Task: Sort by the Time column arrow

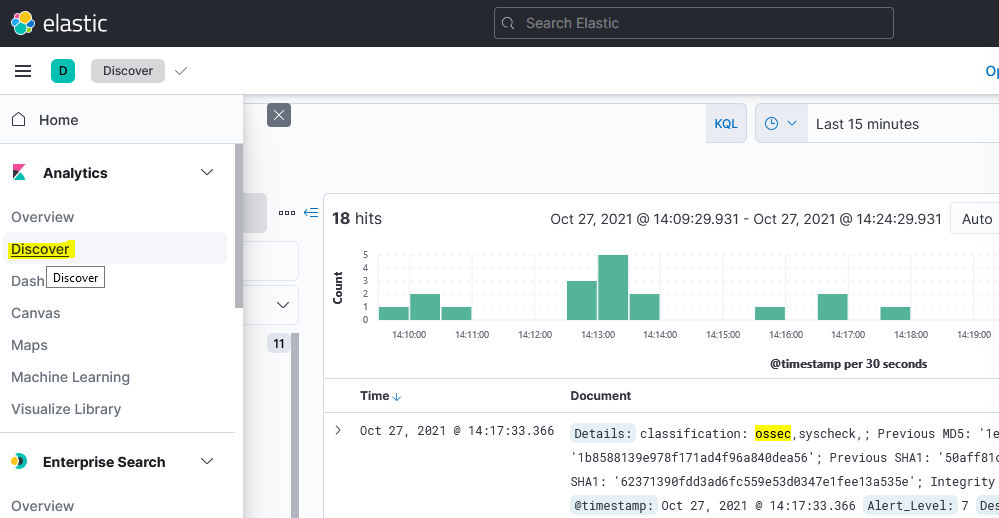Action: (397, 397)
